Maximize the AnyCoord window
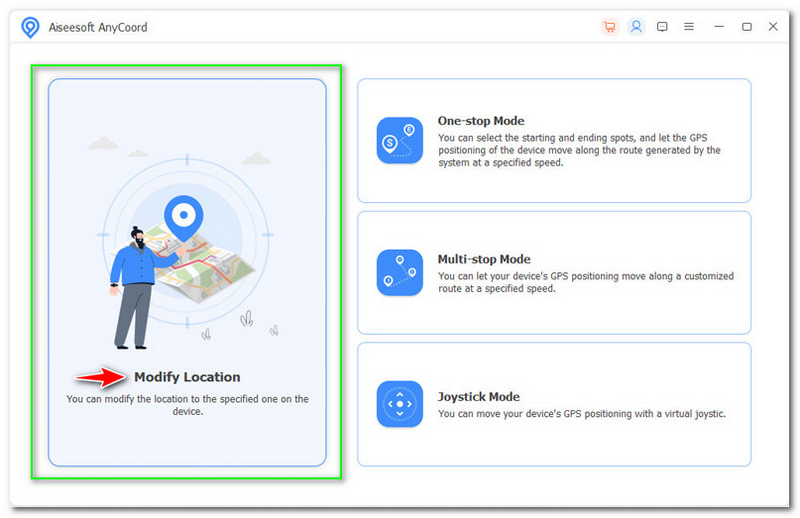Viewport: 800px width, 518px height. pyautogui.click(x=746, y=27)
